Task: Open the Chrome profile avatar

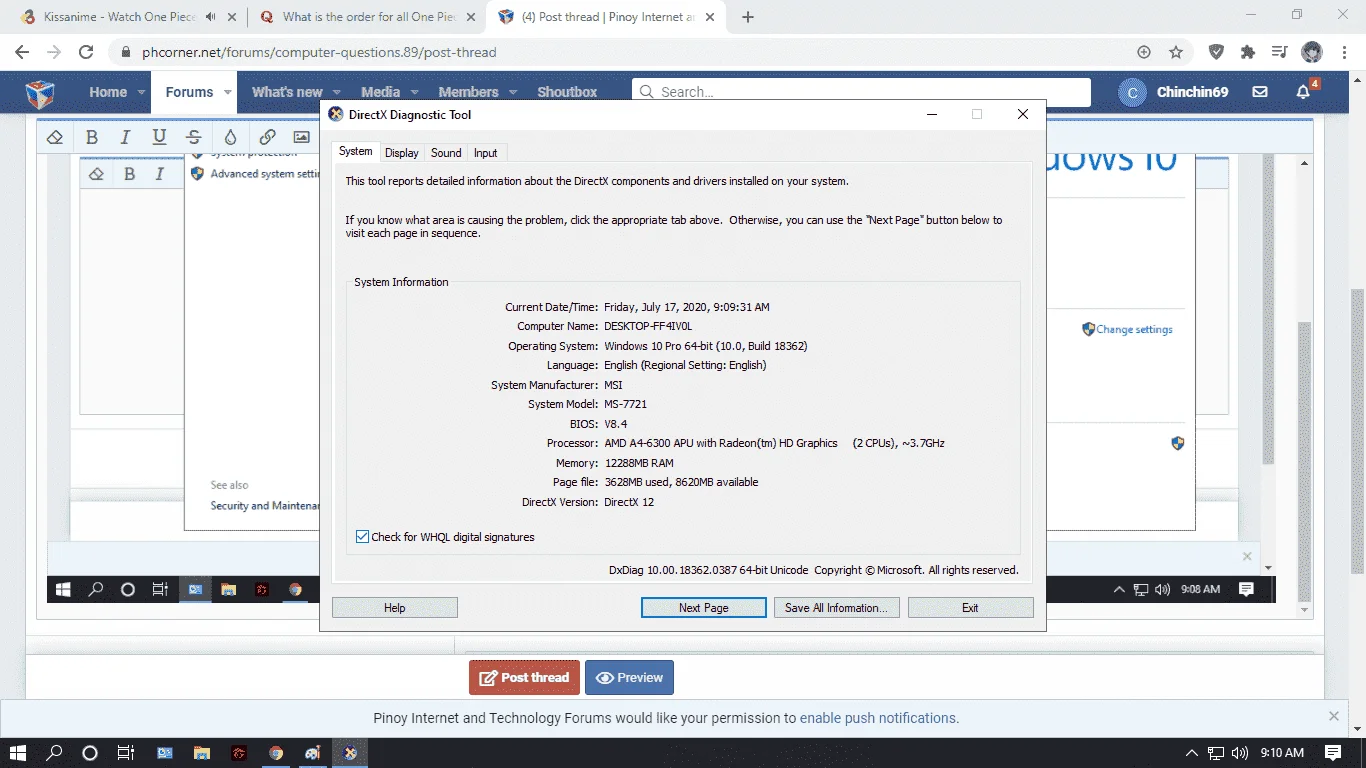Action: 1312,52
